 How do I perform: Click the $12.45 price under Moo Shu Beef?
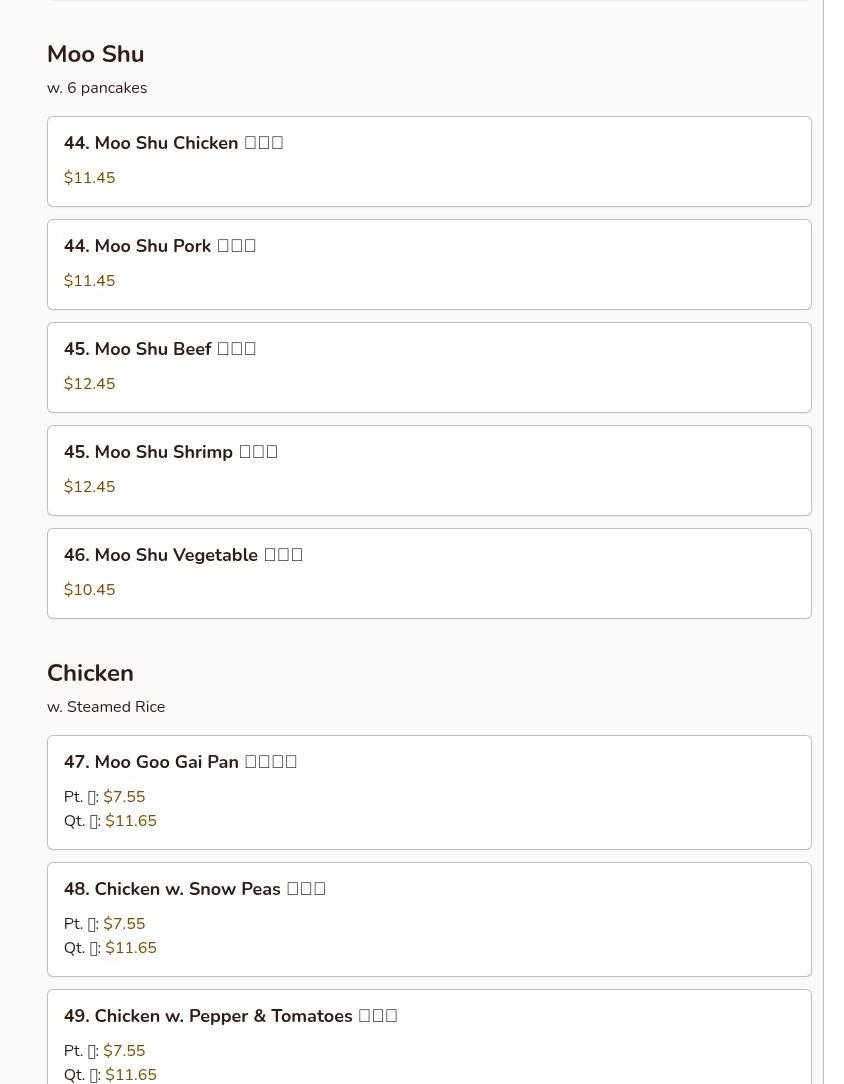point(89,384)
